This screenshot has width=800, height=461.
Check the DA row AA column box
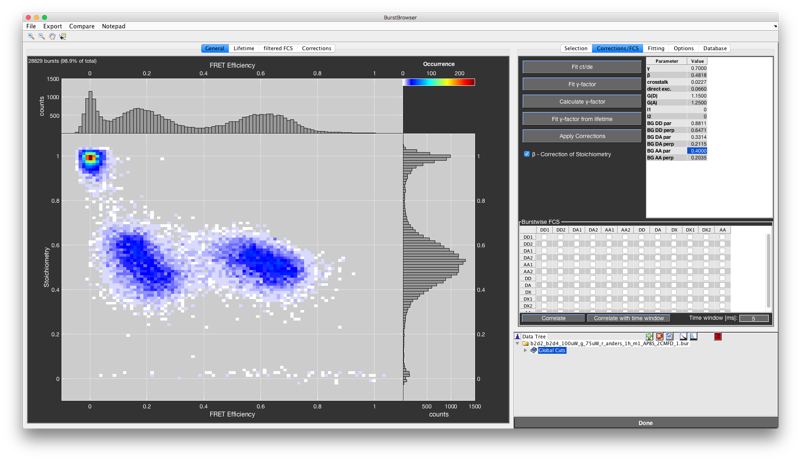click(x=723, y=285)
